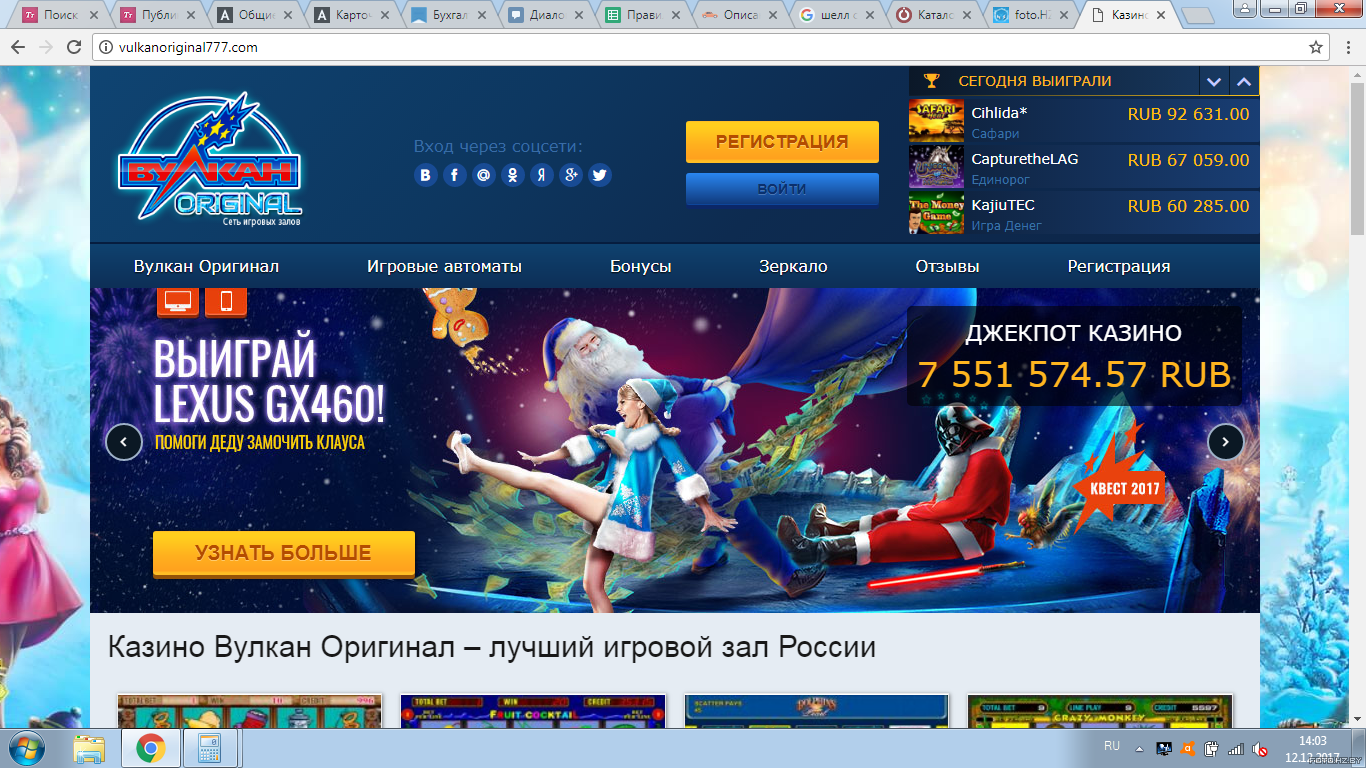Click the blue ВОЙТИ button
The width and height of the screenshot is (1366, 768).
click(x=782, y=189)
